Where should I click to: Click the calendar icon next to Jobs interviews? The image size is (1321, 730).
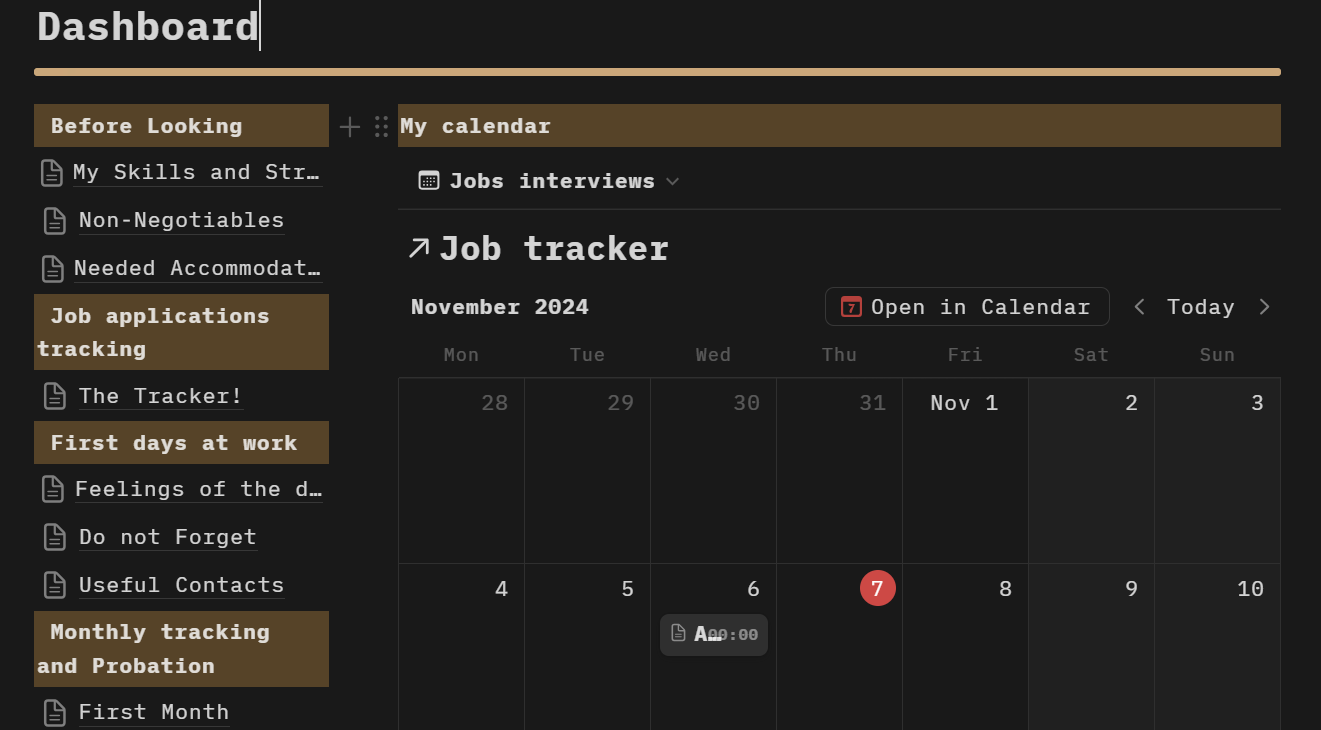[429, 181]
